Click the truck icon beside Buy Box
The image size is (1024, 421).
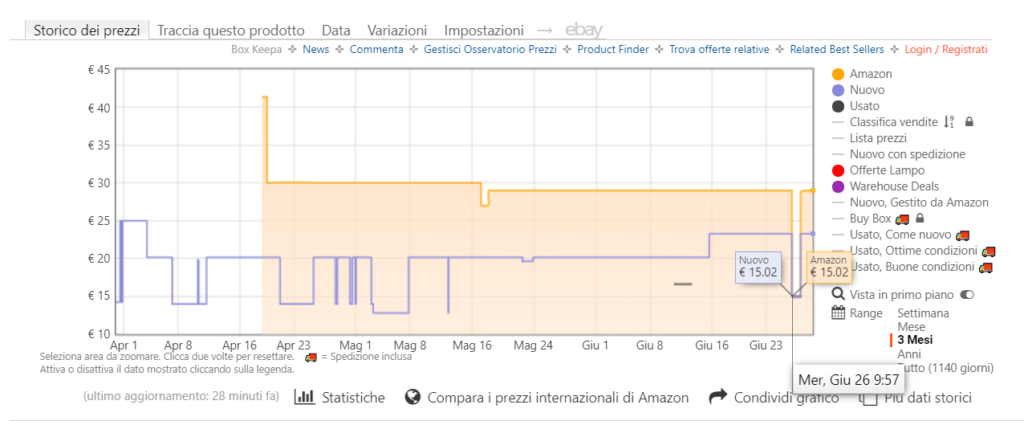(x=902, y=218)
